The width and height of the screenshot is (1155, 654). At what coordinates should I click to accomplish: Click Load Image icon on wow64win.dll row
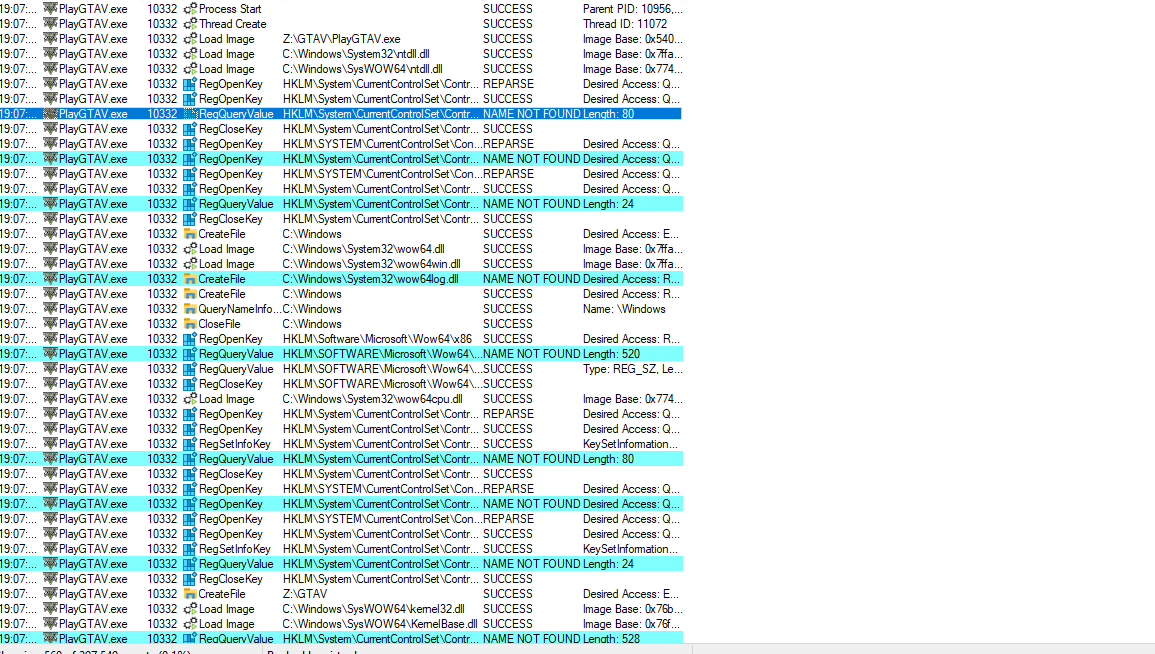point(190,264)
